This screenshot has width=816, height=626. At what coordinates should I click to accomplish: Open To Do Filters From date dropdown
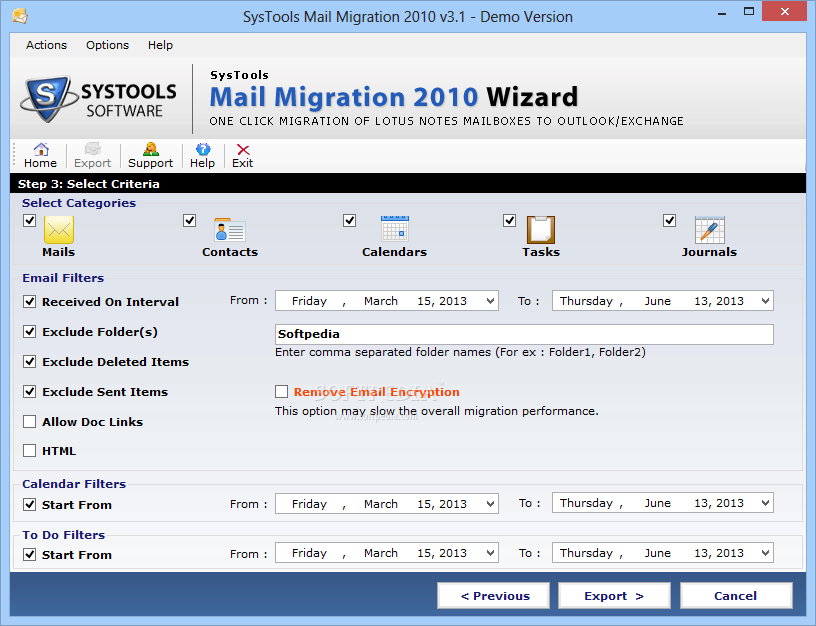(x=490, y=553)
